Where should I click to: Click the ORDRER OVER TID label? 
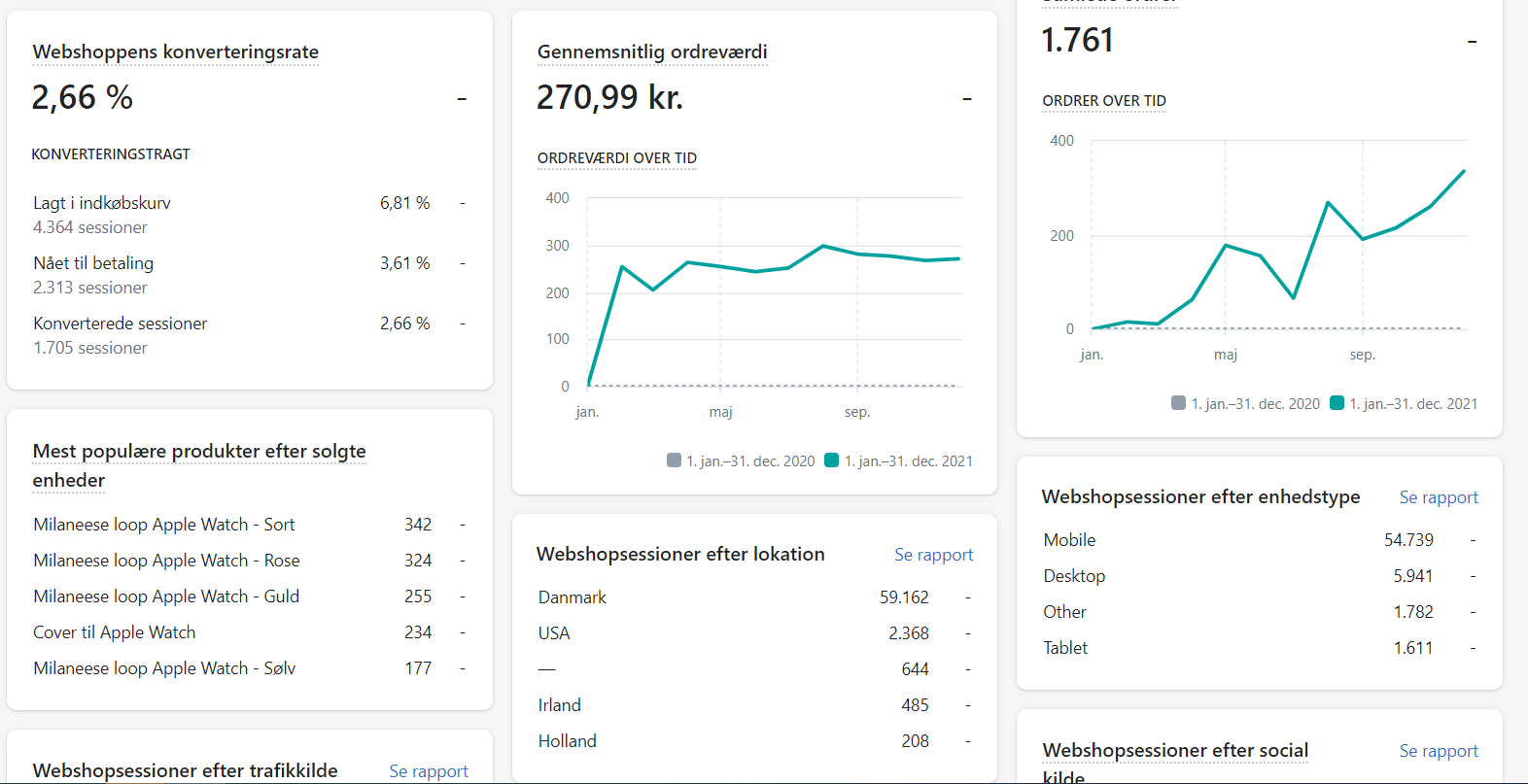click(1103, 101)
